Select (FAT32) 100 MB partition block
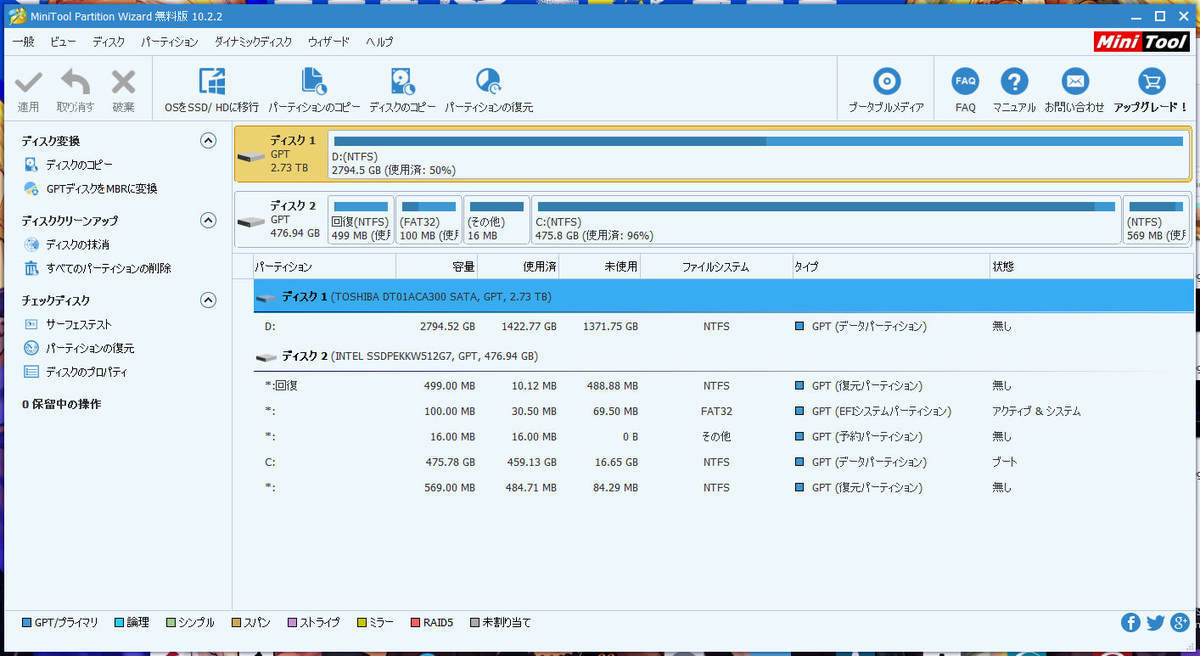Viewport: 1200px width, 656px height. coord(429,219)
